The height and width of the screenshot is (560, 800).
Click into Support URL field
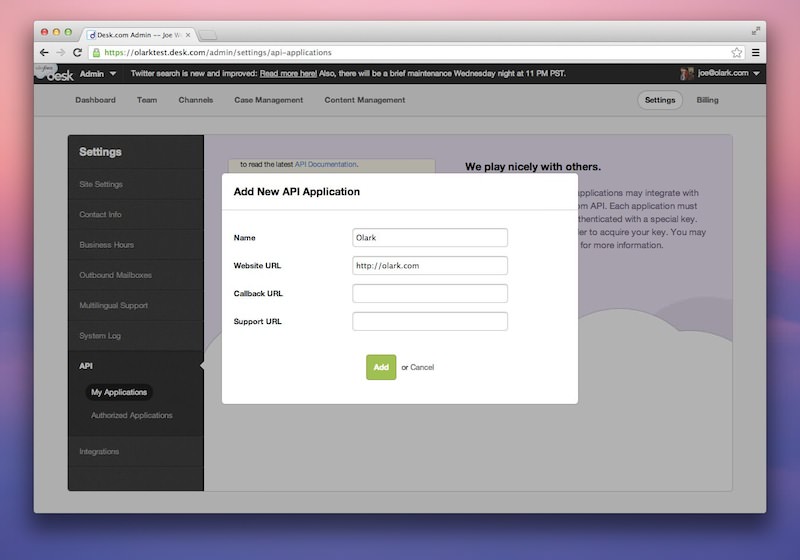pyautogui.click(x=430, y=321)
